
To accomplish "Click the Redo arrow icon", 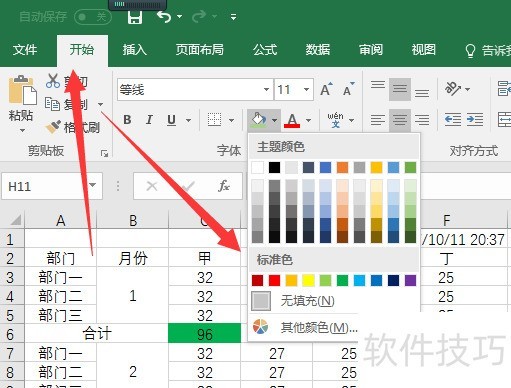I will pyautogui.click(x=199, y=16).
